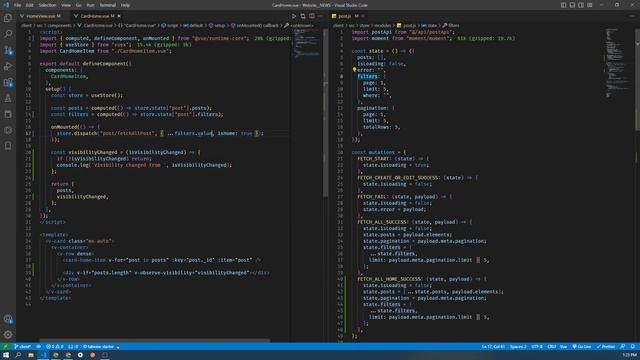Click the VS Code icon in the taskbar

[43, 355]
